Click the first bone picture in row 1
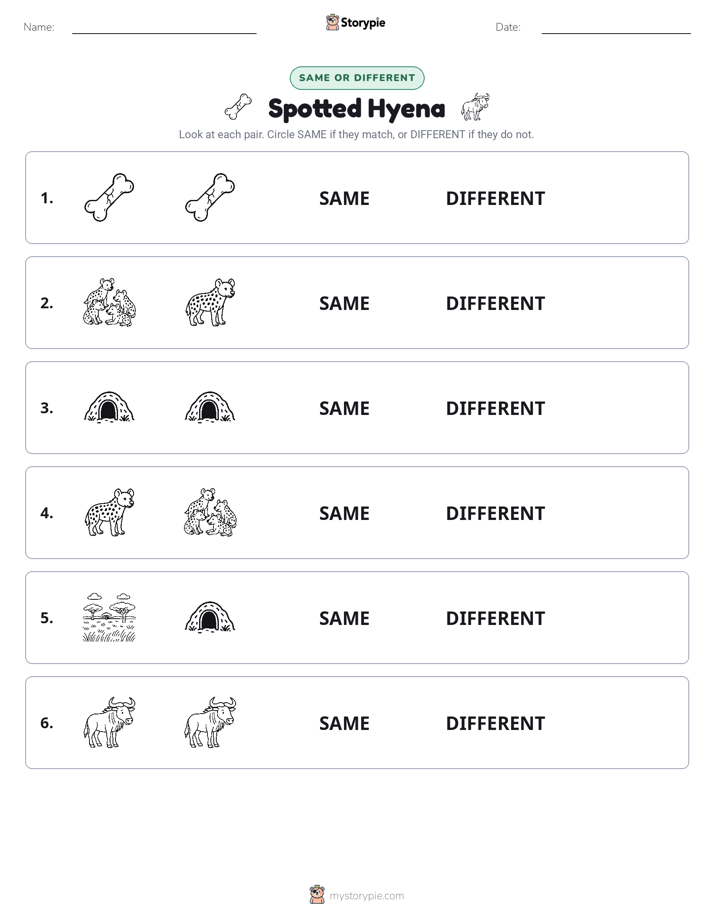This screenshot has height=924, width=714. click(x=109, y=197)
